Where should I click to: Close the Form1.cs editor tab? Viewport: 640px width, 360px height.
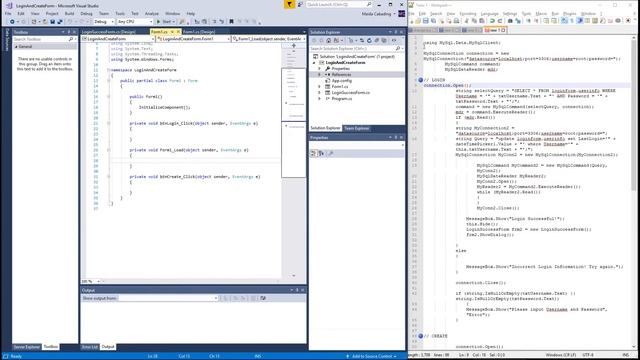coord(178,32)
